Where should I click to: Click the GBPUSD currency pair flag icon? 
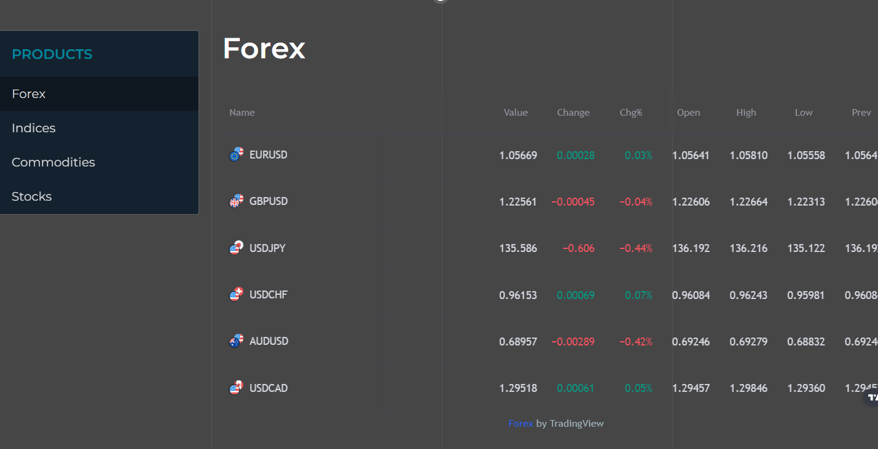point(236,201)
